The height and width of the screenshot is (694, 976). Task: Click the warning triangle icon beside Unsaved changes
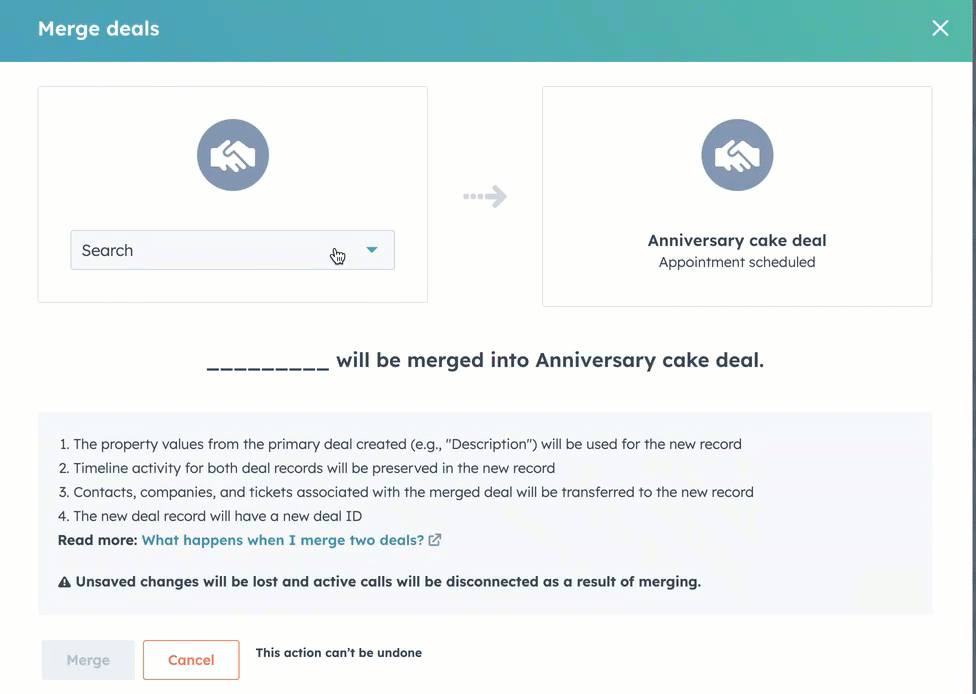pyautogui.click(x=65, y=582)
